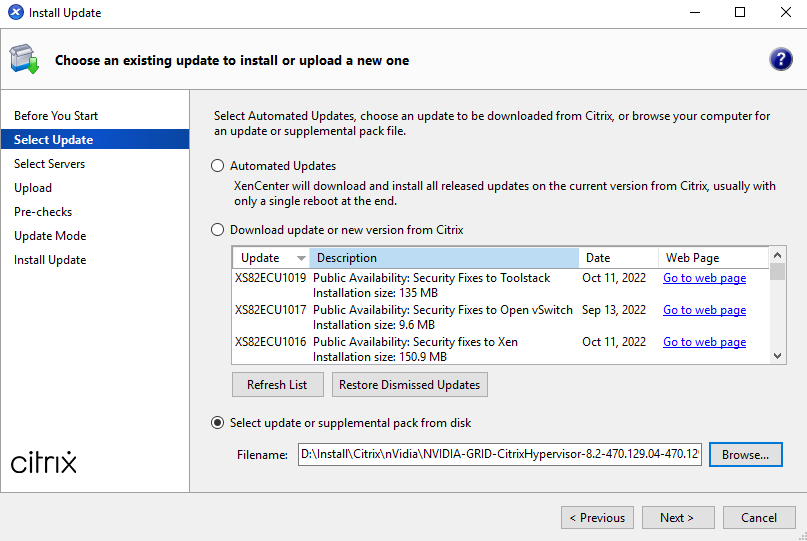807x541 pixels.
Task: Cancel the Install Update wizard
Action: click(759, 517)
